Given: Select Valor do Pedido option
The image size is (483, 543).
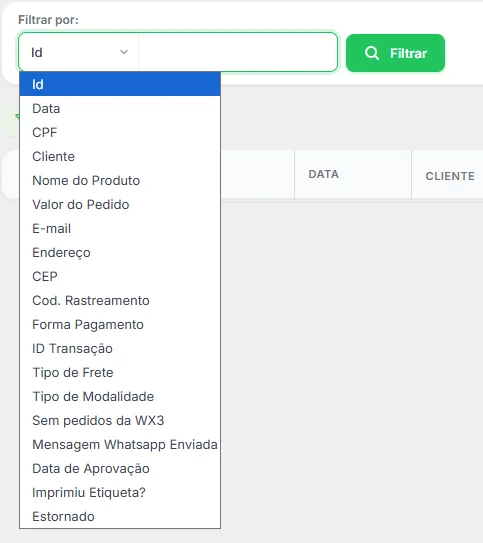Looking at the screenshot, I should [120, 204].
